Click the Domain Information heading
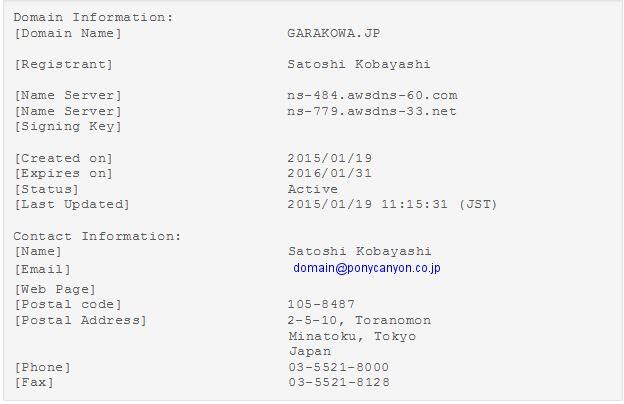The width and height of the screenshot is (624, 404). [94, 17]
